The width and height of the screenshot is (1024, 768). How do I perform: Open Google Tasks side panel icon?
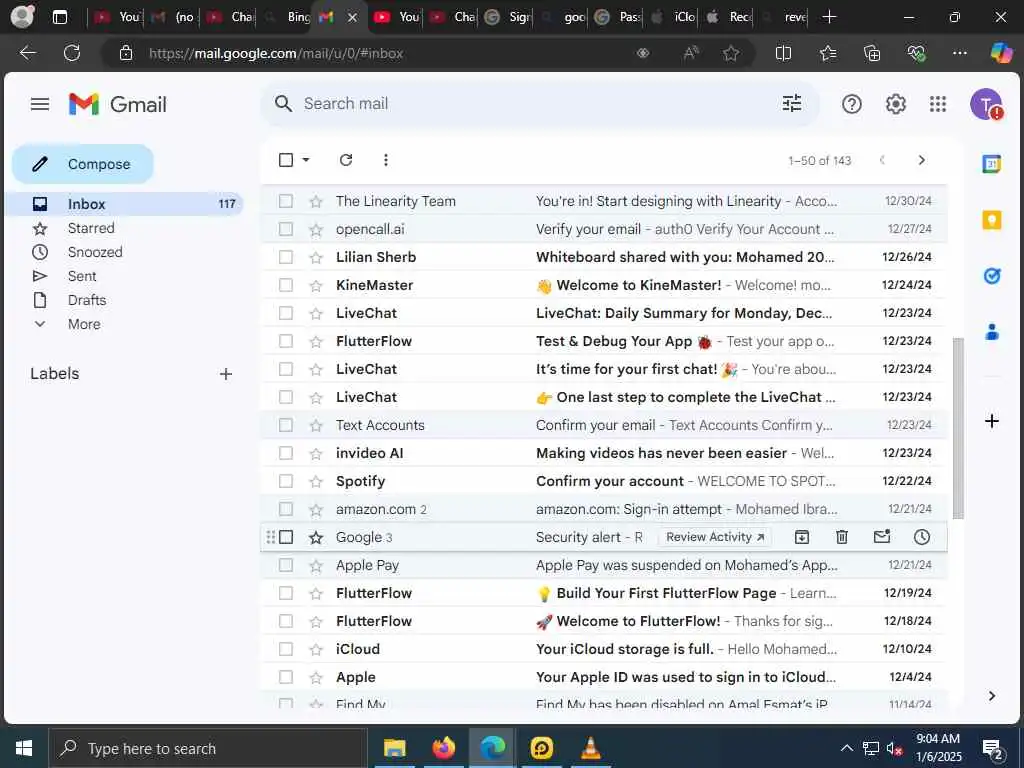tap(991, 276)
